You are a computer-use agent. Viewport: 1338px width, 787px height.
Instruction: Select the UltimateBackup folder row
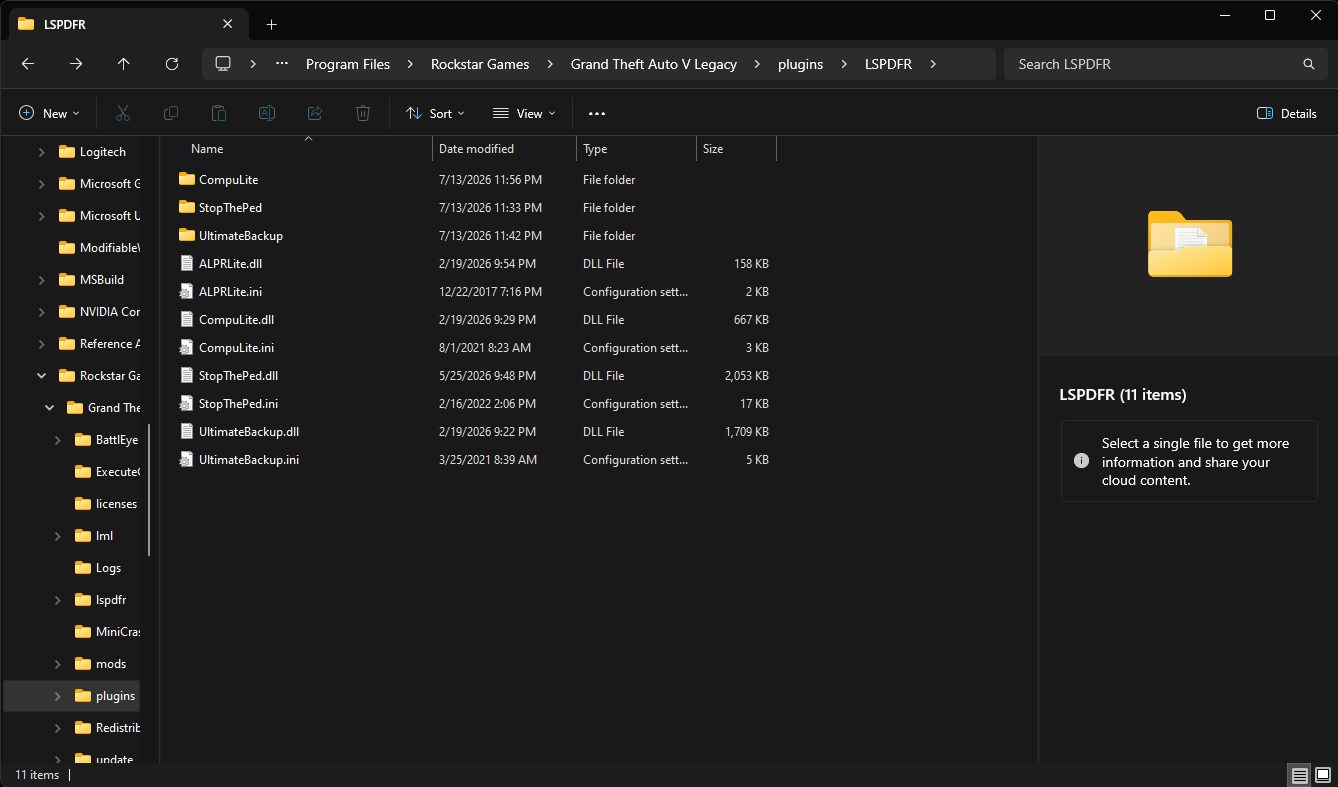click(475, 235)
